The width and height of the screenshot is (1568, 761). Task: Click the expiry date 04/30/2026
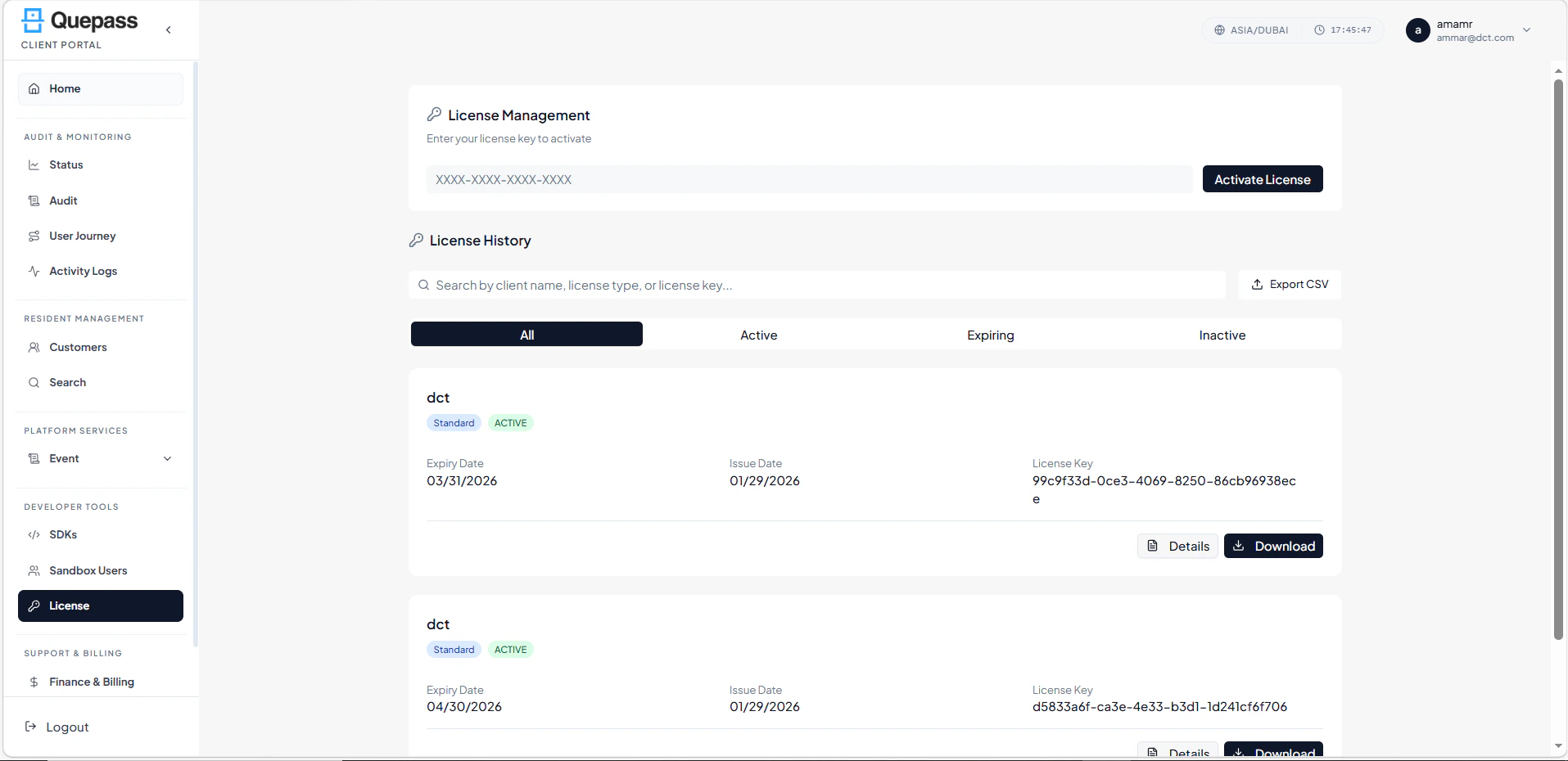coord(464,707)
